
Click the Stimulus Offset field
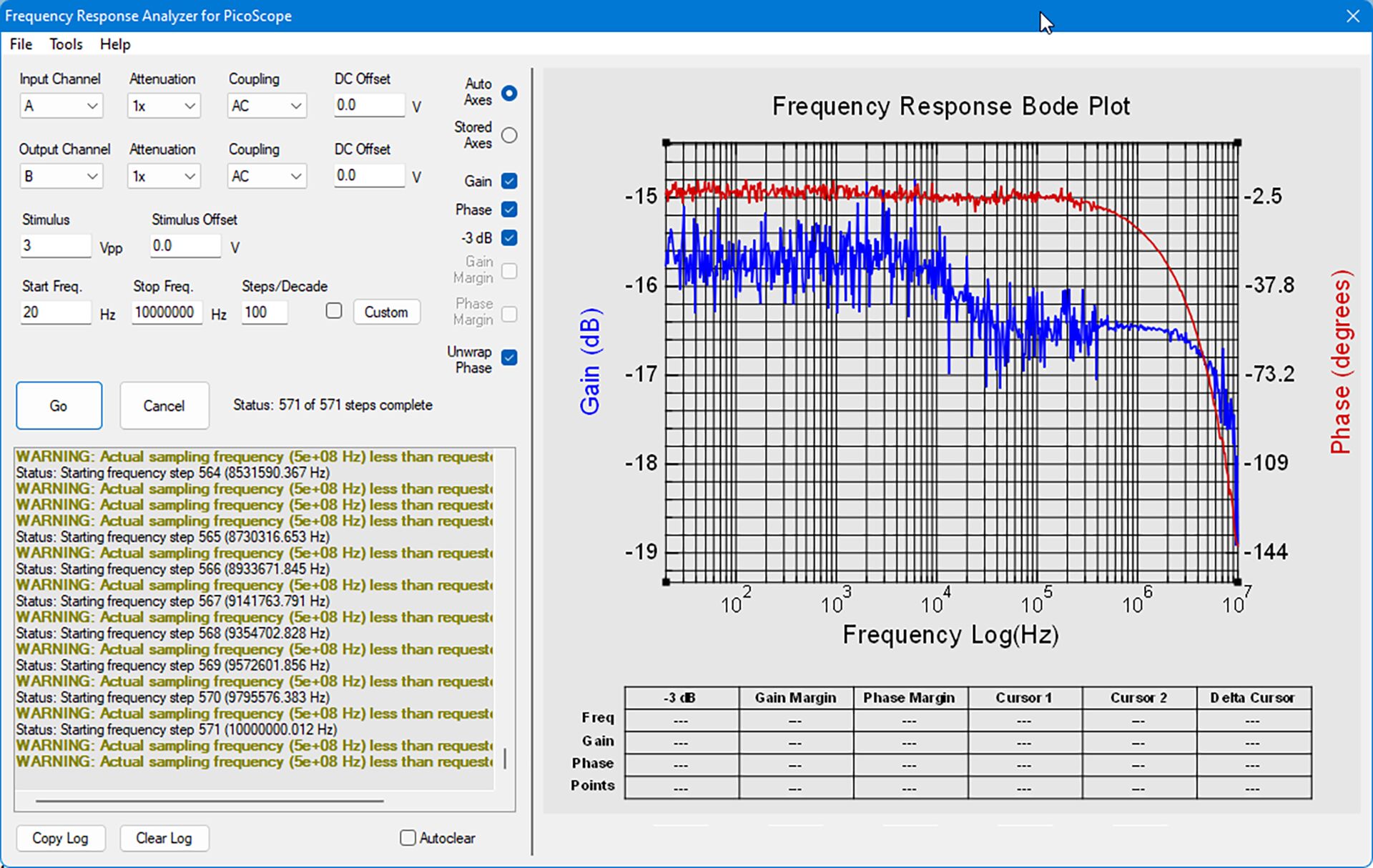[x=185, y=246]
